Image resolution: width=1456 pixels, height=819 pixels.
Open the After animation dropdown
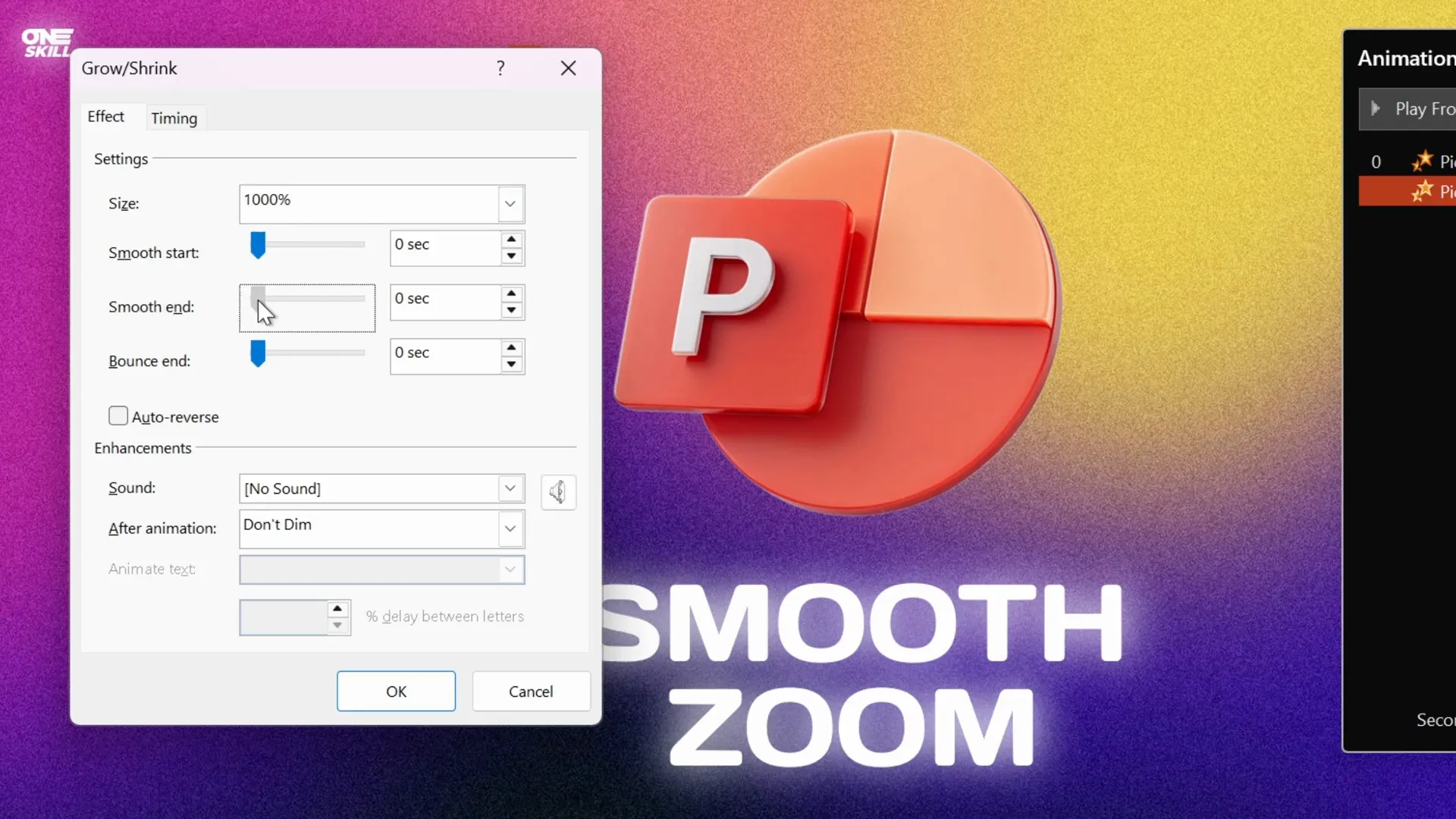click(x=510, y=529)
